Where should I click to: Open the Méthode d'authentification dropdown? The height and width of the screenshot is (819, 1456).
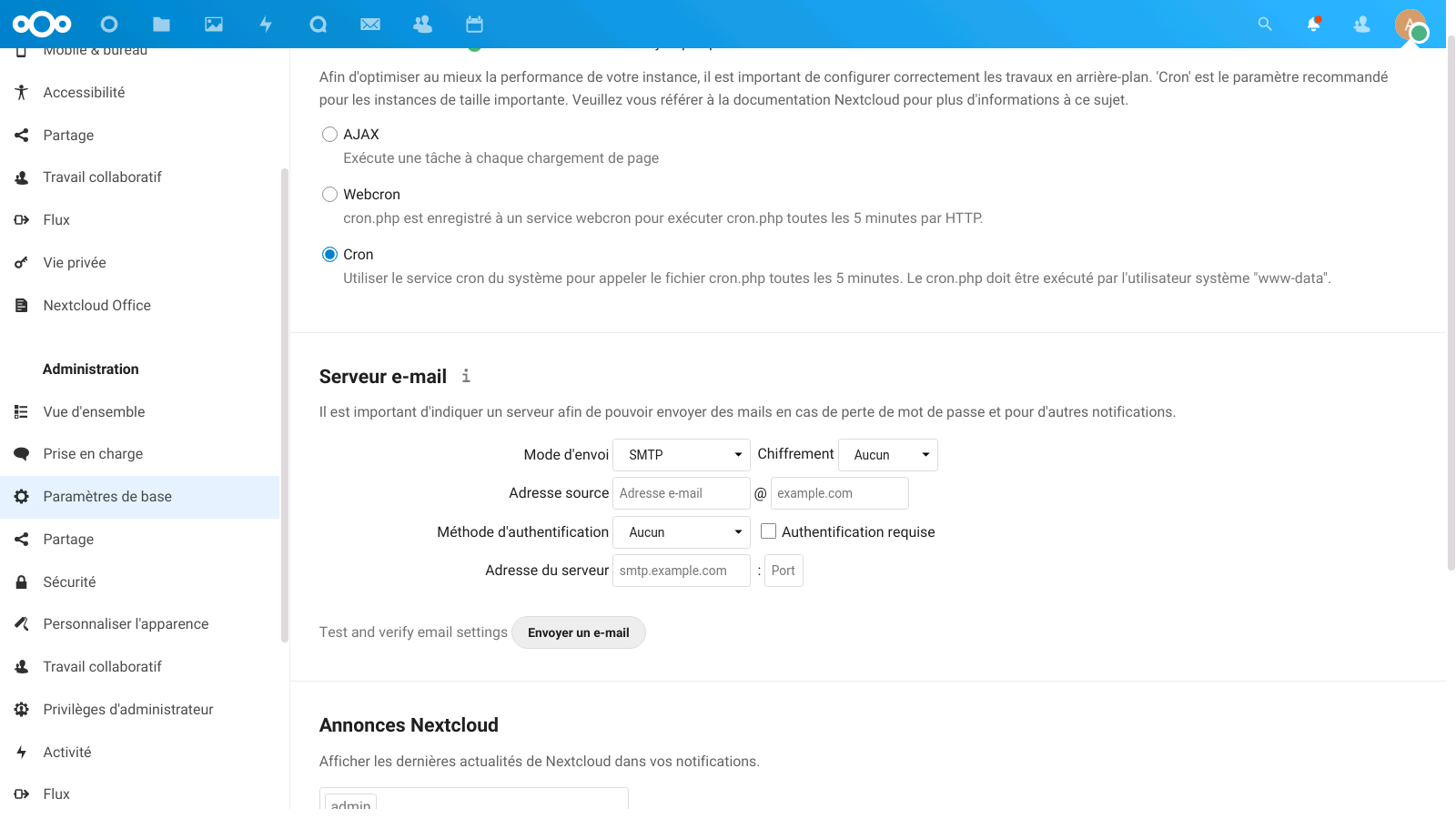click(682, 532)
